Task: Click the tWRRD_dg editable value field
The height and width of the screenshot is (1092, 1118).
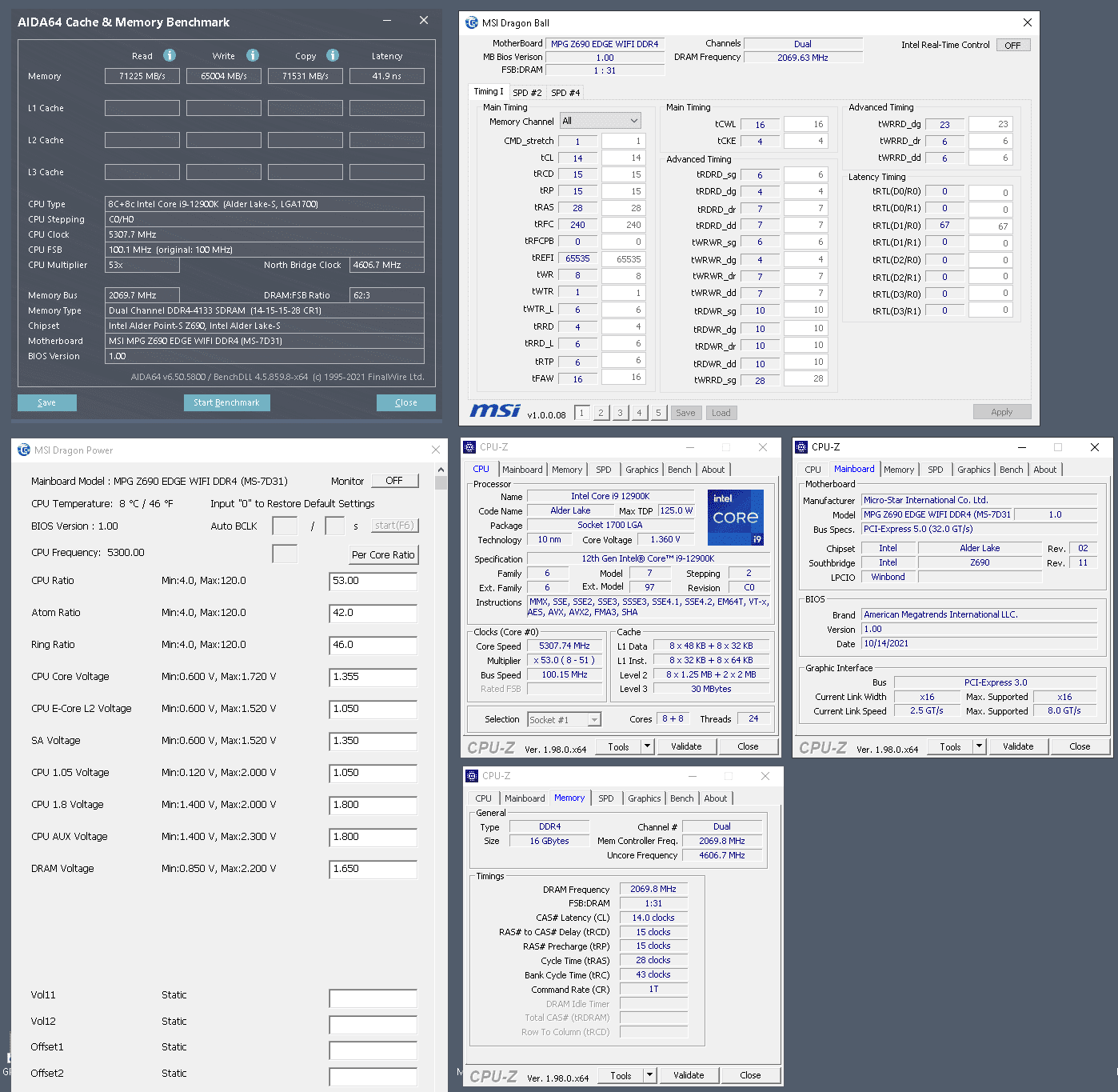Action: (x=991, y=124)
